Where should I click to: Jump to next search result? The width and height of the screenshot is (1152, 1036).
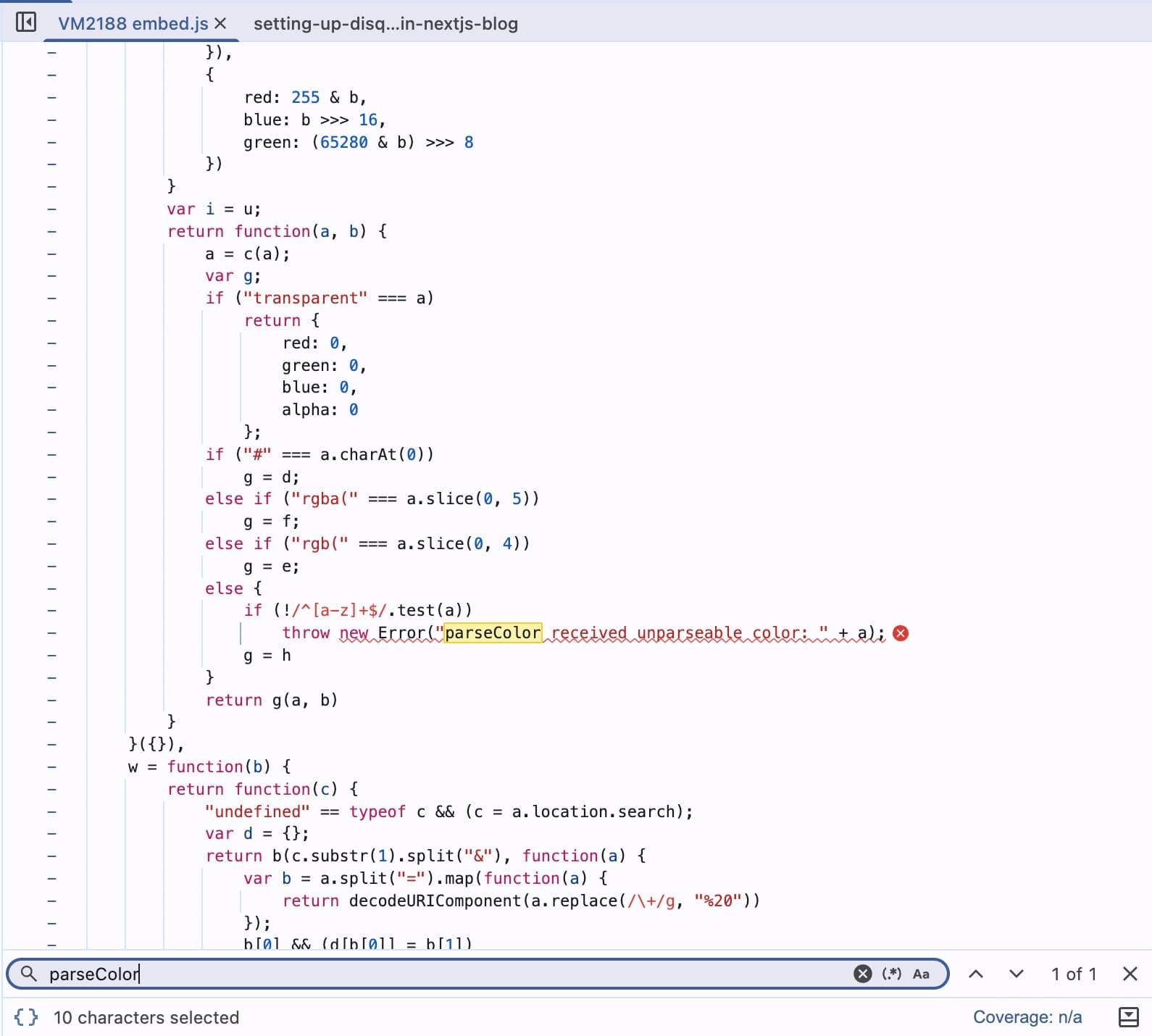[x=1017, y=974]
